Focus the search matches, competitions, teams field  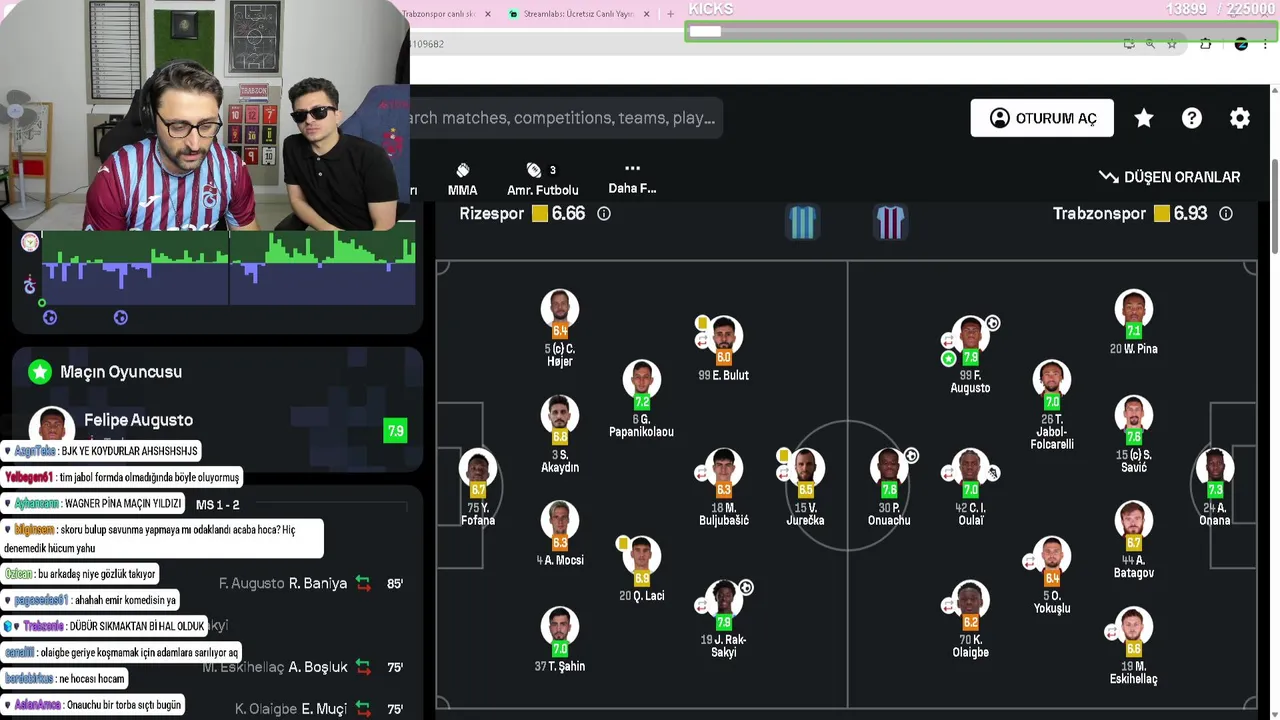565,118
